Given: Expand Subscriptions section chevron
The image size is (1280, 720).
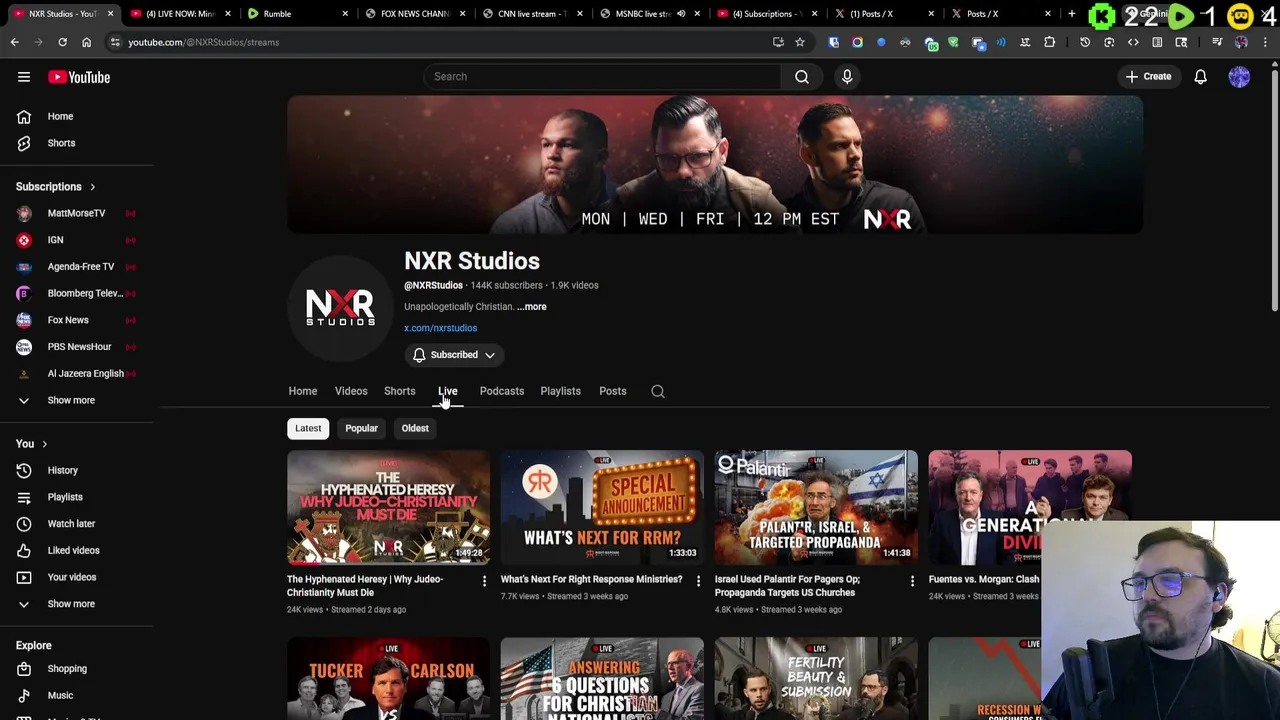Looking at the screenshot, I should tap(92, 187).
